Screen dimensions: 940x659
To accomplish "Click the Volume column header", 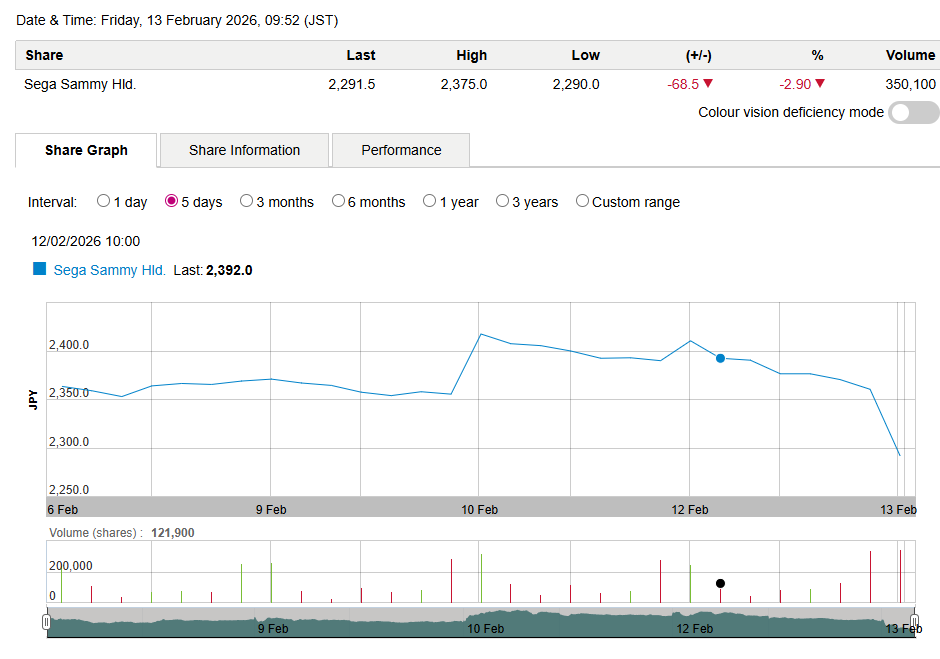I will point(910,55).
